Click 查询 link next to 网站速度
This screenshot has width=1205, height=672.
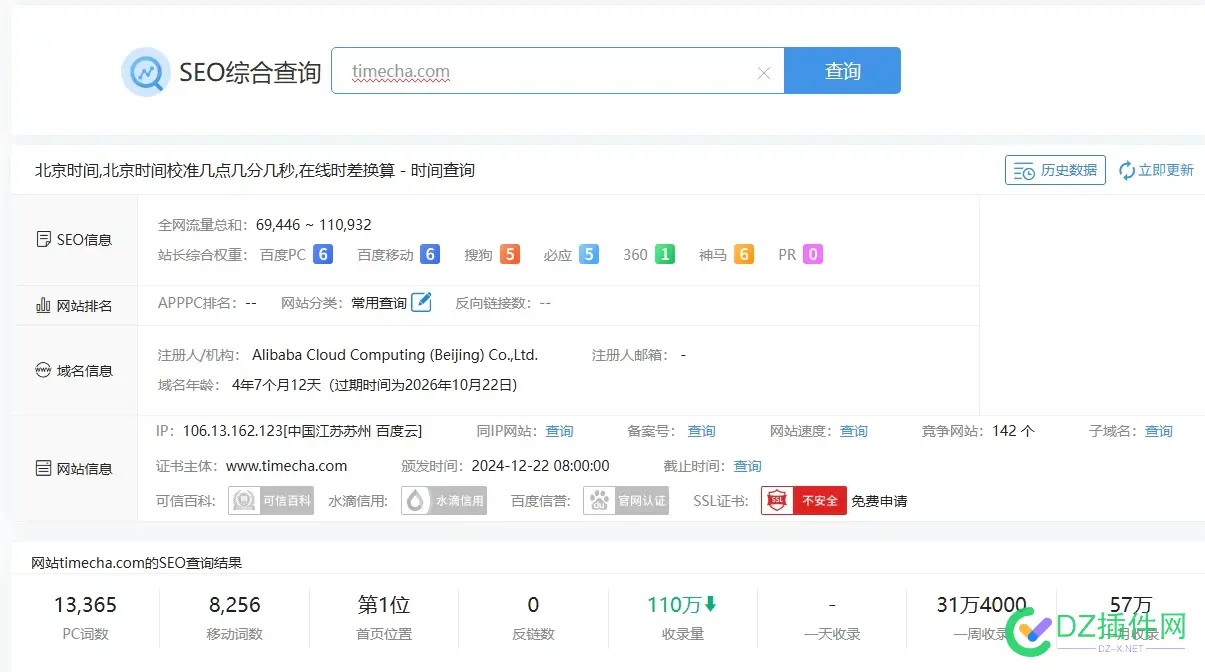point(853,431)
